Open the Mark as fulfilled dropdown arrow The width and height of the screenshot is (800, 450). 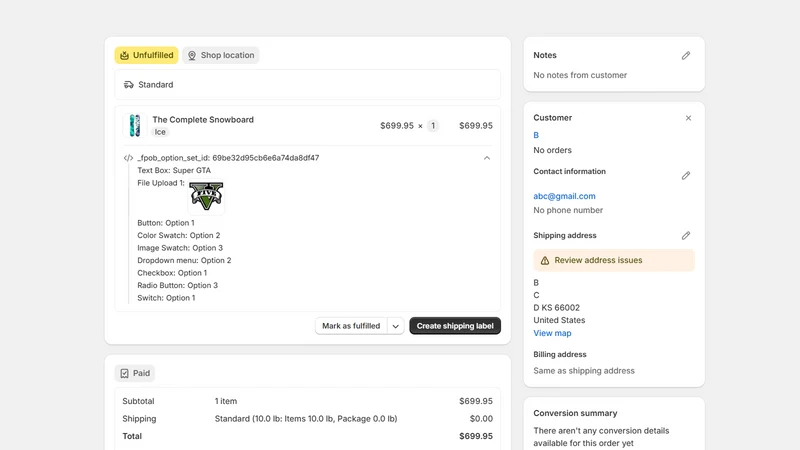pyautogui.click(x=395, y=326)
